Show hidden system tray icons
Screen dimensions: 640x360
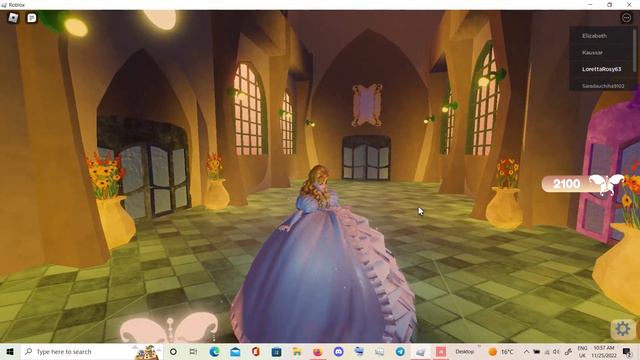[x=526, y=351]
